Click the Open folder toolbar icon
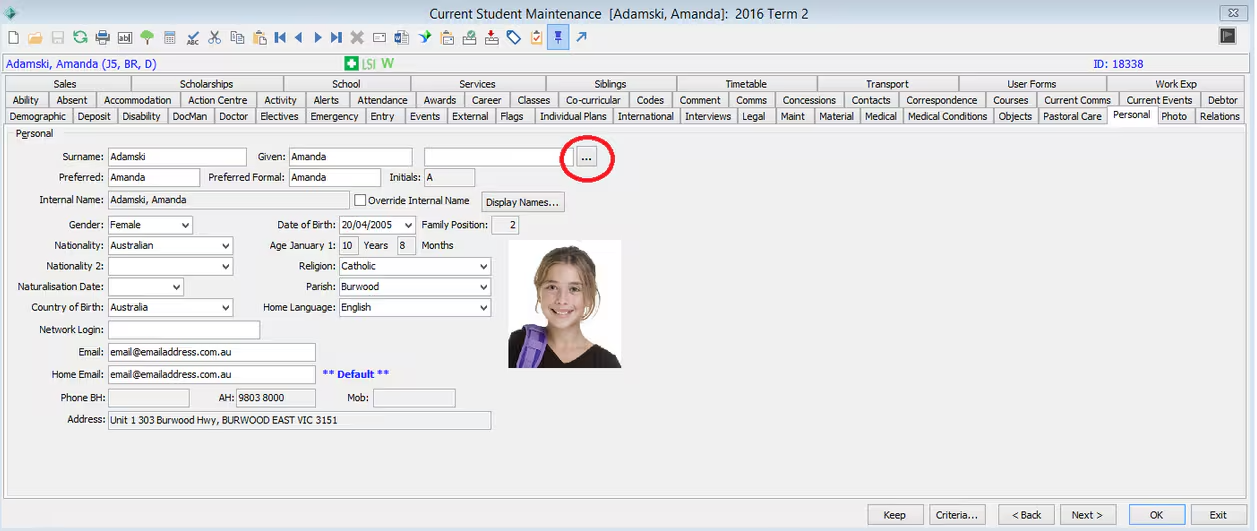The width and height of the screenshot is (1257, 531). pos(35,38)
